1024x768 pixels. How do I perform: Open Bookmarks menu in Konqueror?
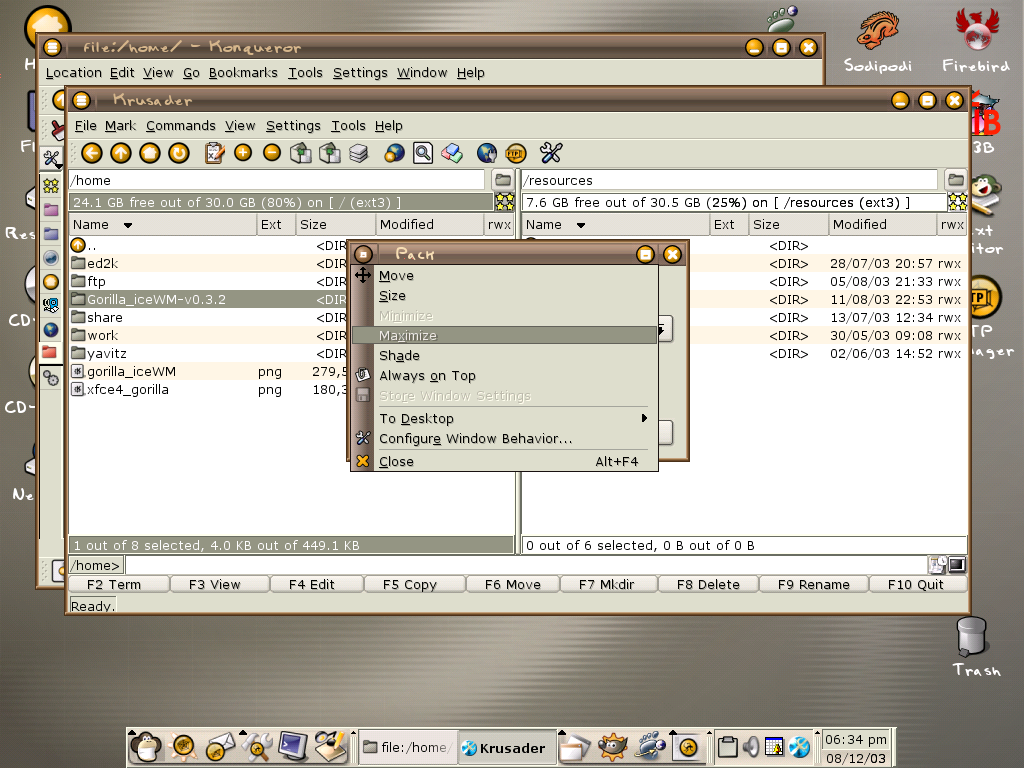(x=243, y=72)
